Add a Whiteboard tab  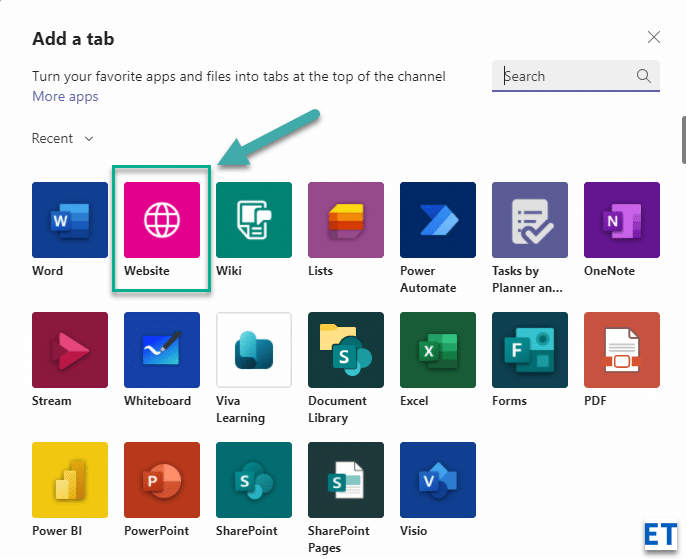point(162,350)
